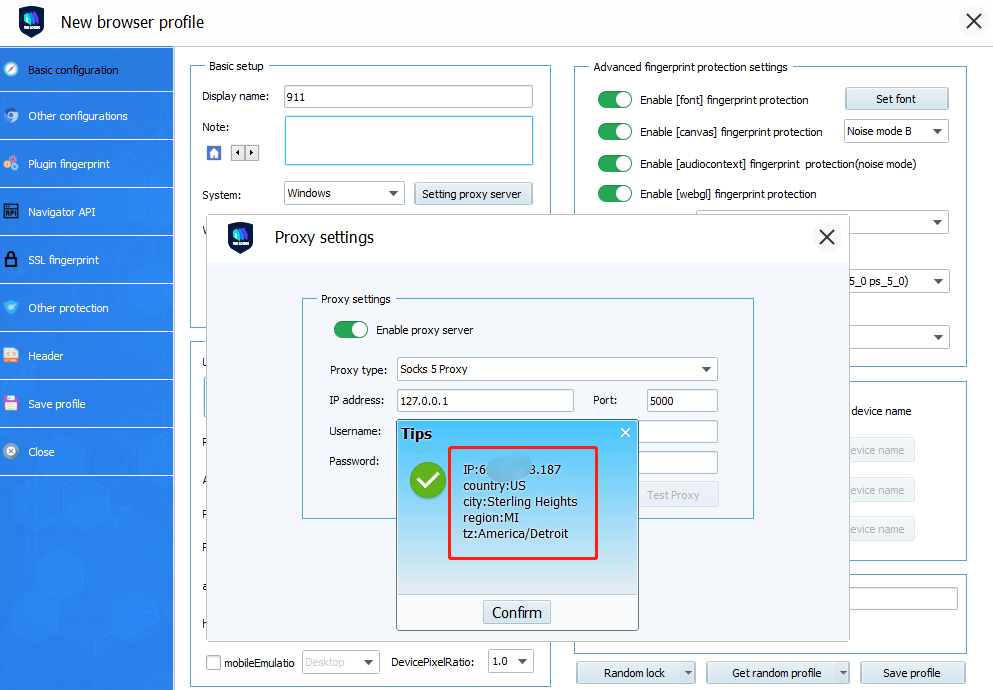This screenshot has width=993, height=690.
Task: Open Other configurations in sidebar
Action: 78,116
